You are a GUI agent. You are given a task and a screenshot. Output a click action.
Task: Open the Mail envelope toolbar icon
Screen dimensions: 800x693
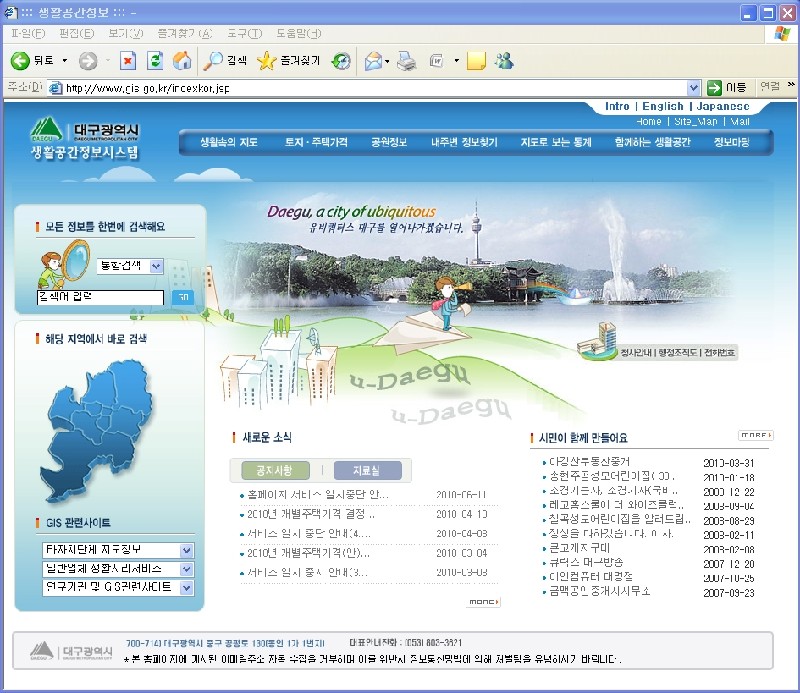pyautogui.click(x=373, y=61)
